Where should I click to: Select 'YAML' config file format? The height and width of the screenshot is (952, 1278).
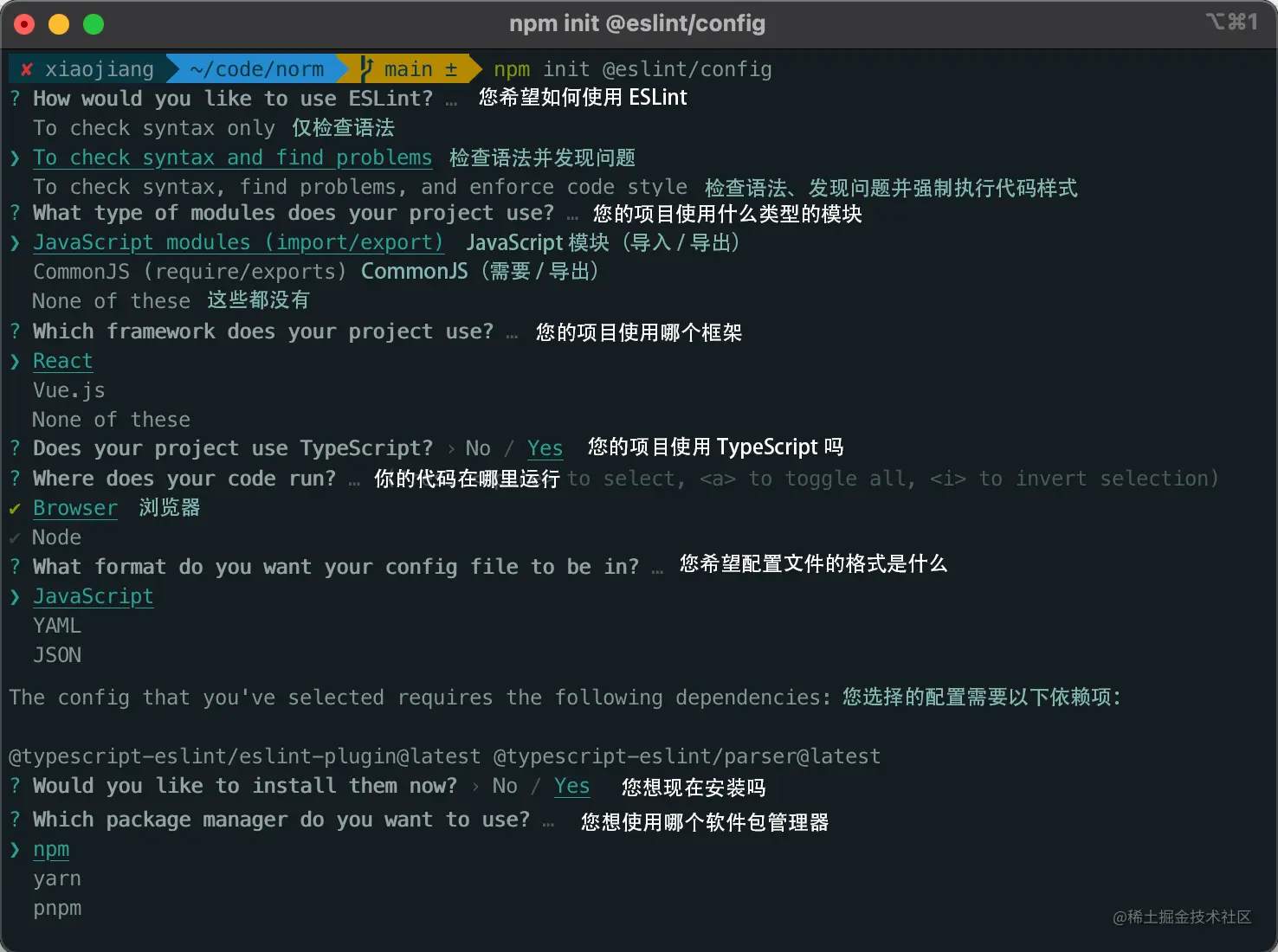57,626
